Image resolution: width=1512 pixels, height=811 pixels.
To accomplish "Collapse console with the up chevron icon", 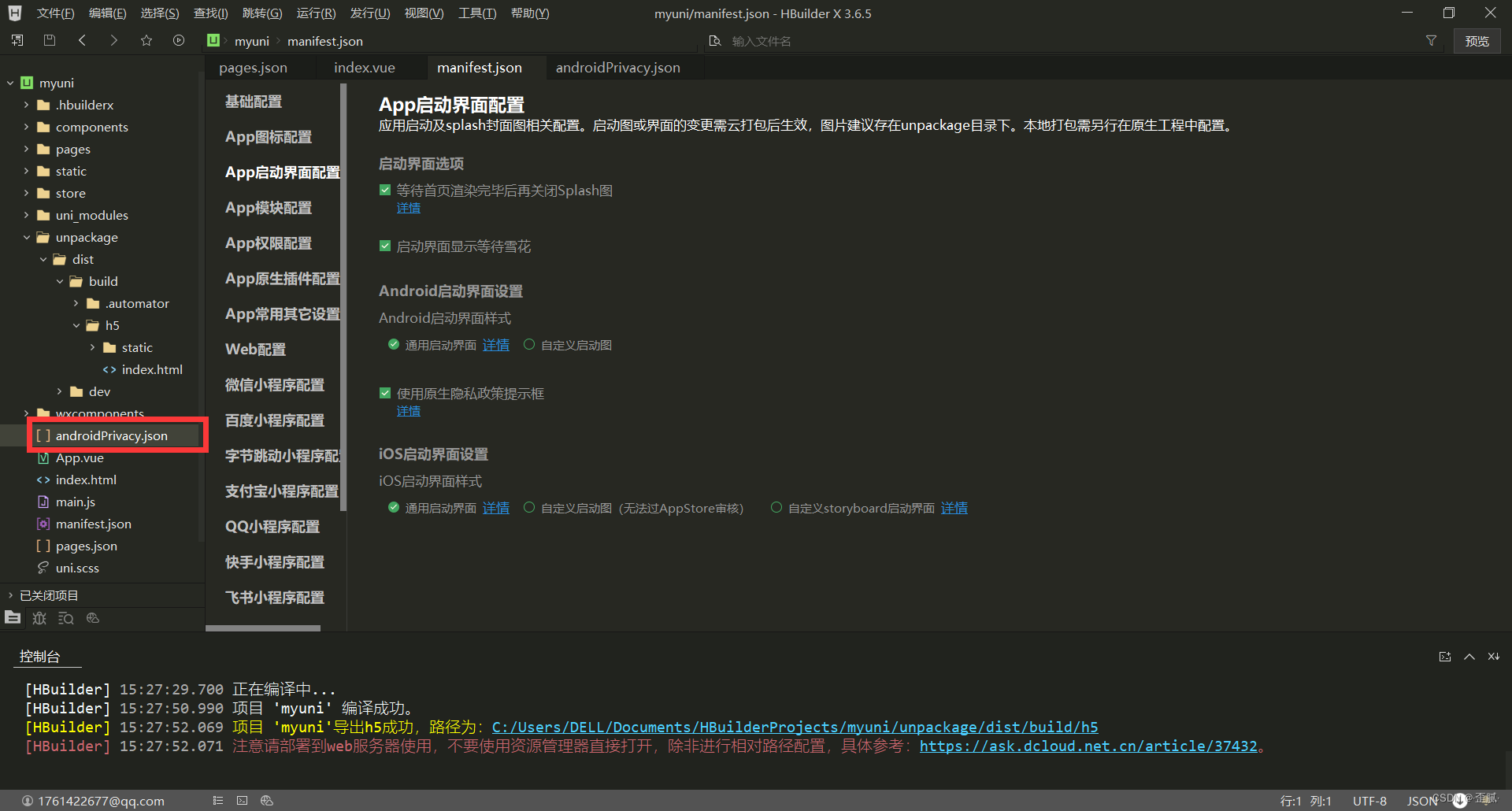I will [1469, 657].
